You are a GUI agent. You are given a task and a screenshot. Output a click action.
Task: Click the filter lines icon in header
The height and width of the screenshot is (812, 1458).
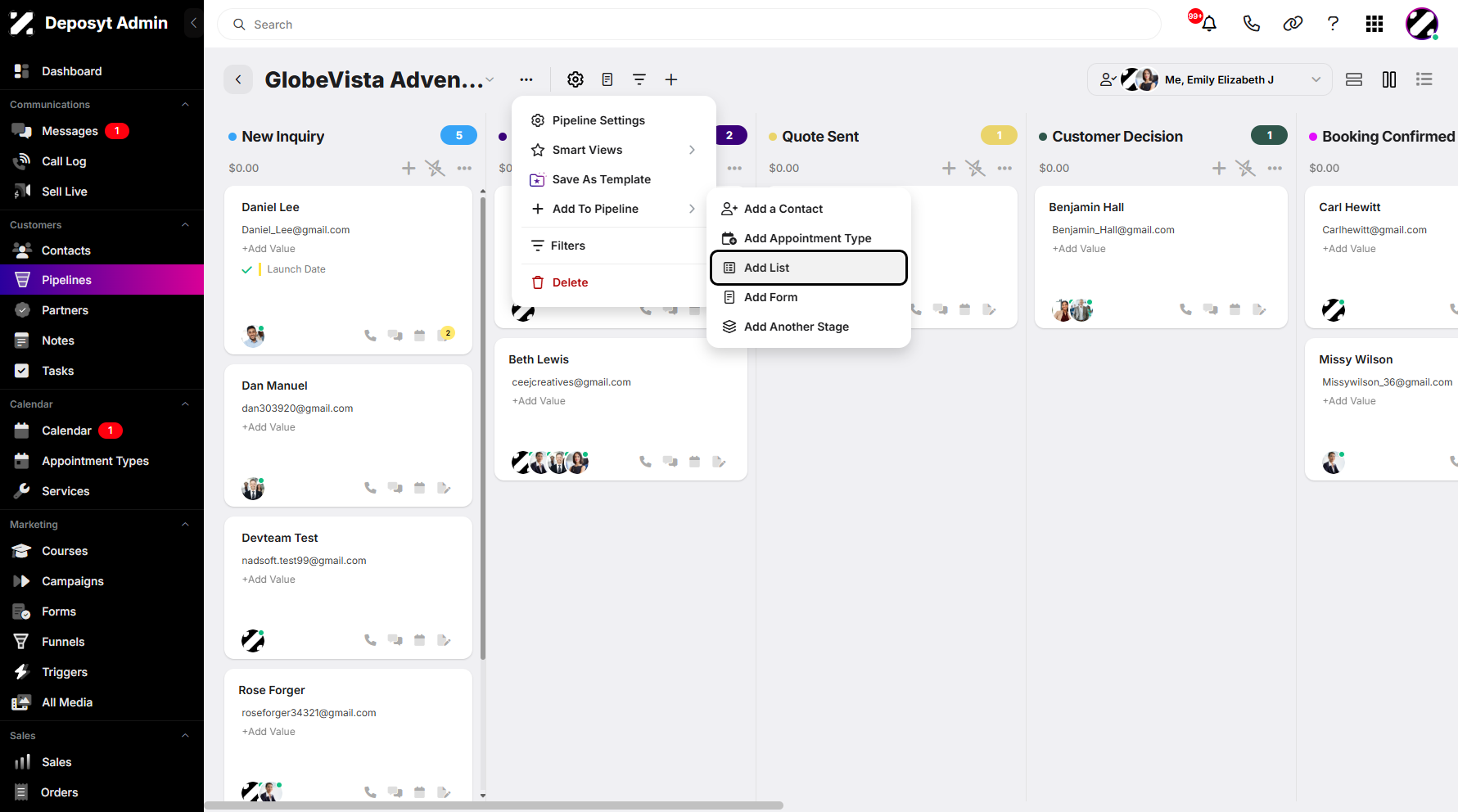(639, 79)
